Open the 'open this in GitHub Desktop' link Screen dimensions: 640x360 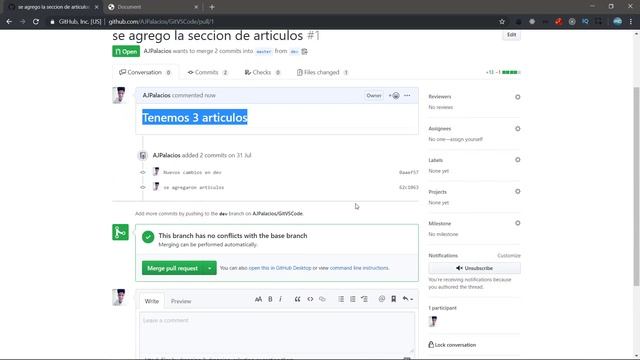280,268
